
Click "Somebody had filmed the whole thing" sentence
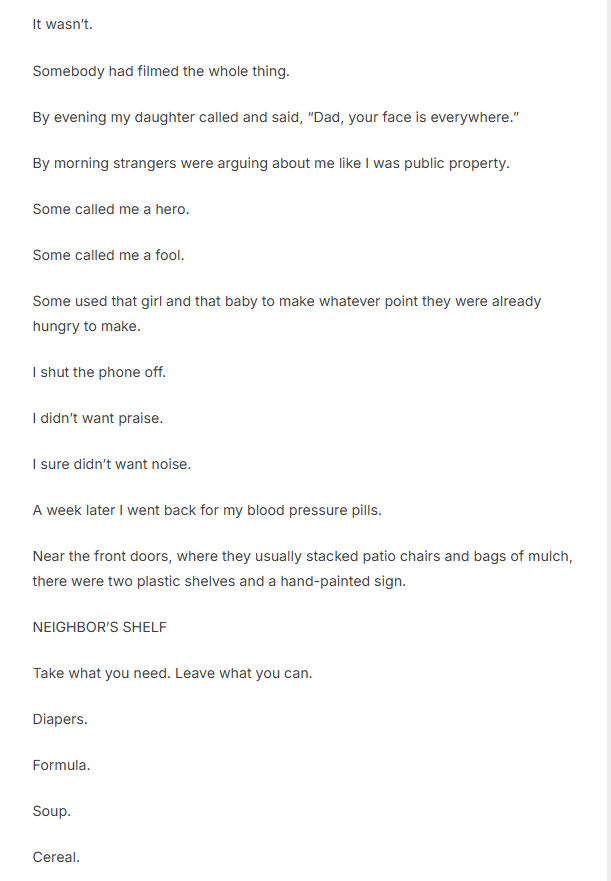(x=160, y=71)
